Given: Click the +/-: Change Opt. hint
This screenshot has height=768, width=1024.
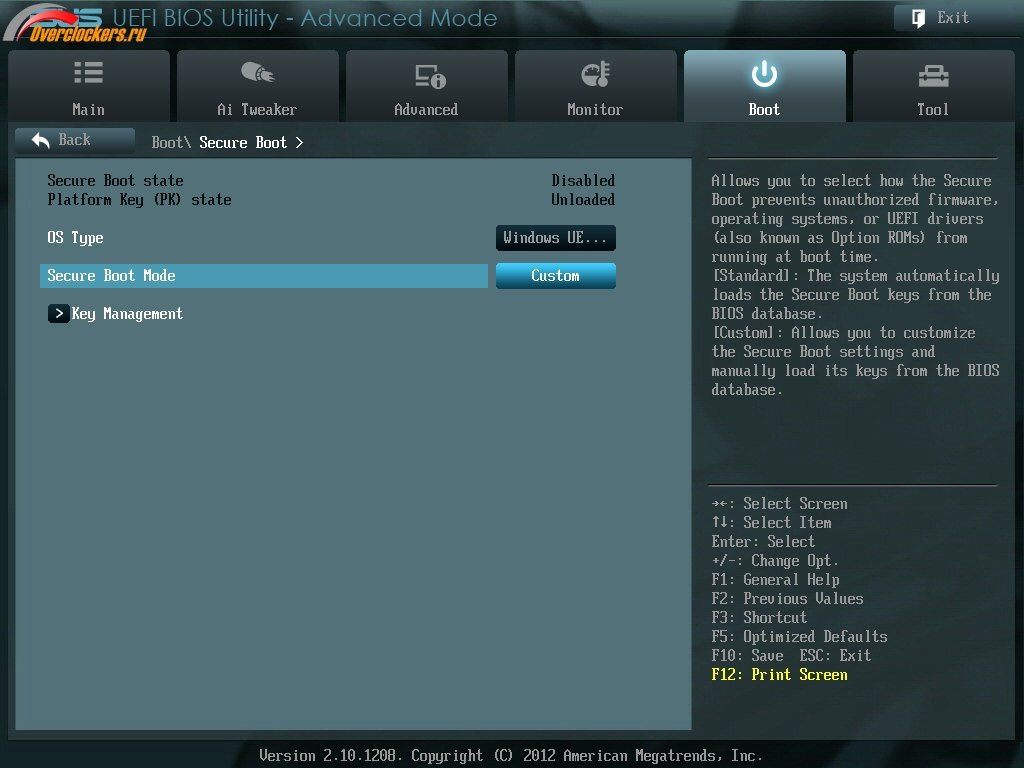Looking at the screenshot, I should 775,561.
